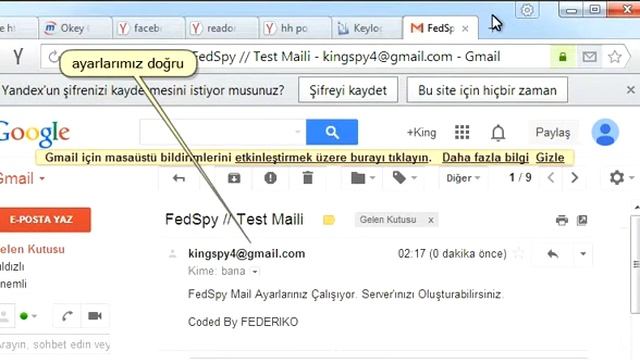Click Gizle to hide notification bar
This screenshot has width=640, height=360.
pyautogui.click(x=550, y=158)
